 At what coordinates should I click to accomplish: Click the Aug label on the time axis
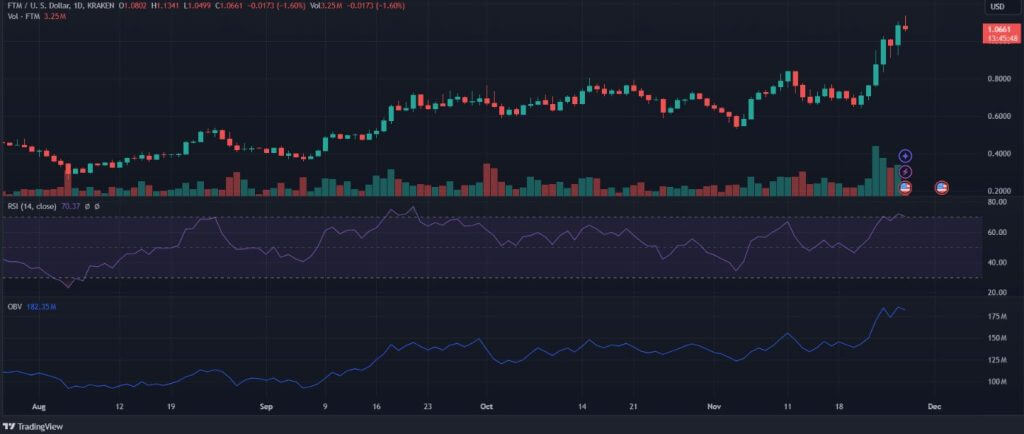click(39, 406)
